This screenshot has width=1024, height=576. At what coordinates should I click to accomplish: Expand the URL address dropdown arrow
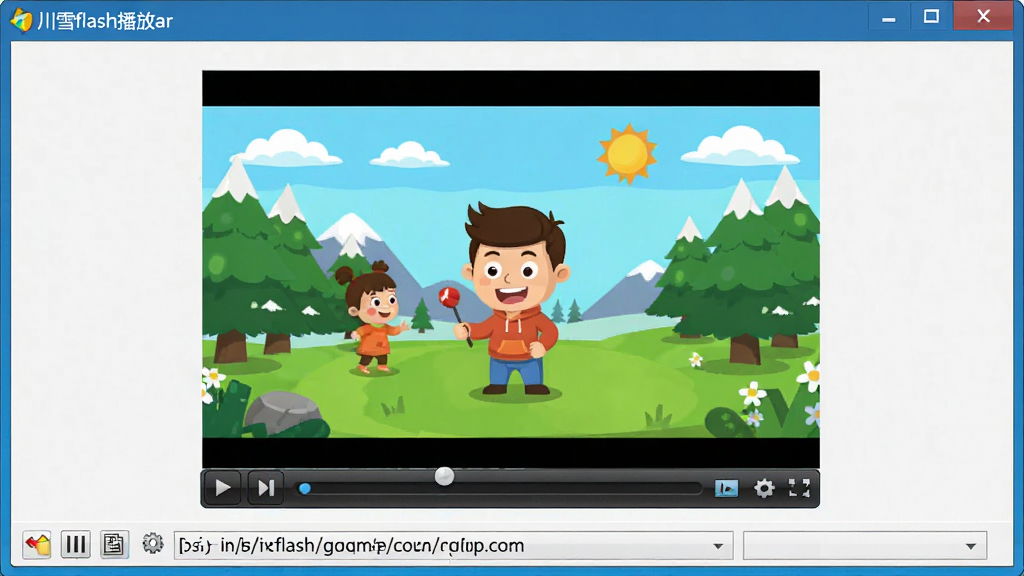point(718,546)
